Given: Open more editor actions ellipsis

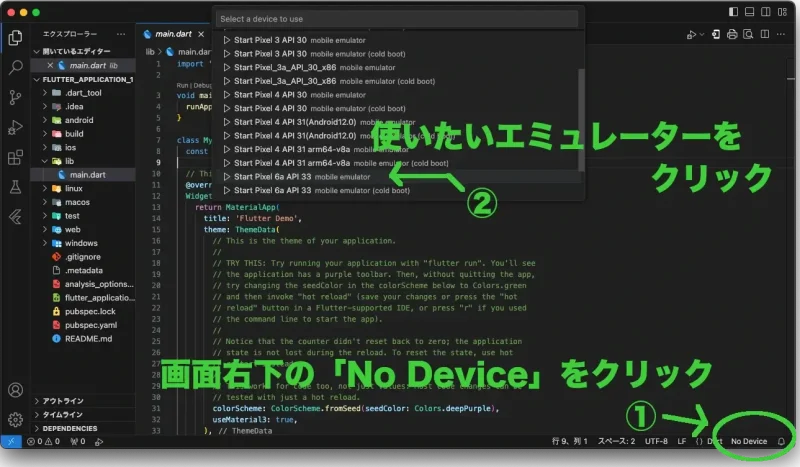Looking at the screenshot, I should click(x=781, y=34).
